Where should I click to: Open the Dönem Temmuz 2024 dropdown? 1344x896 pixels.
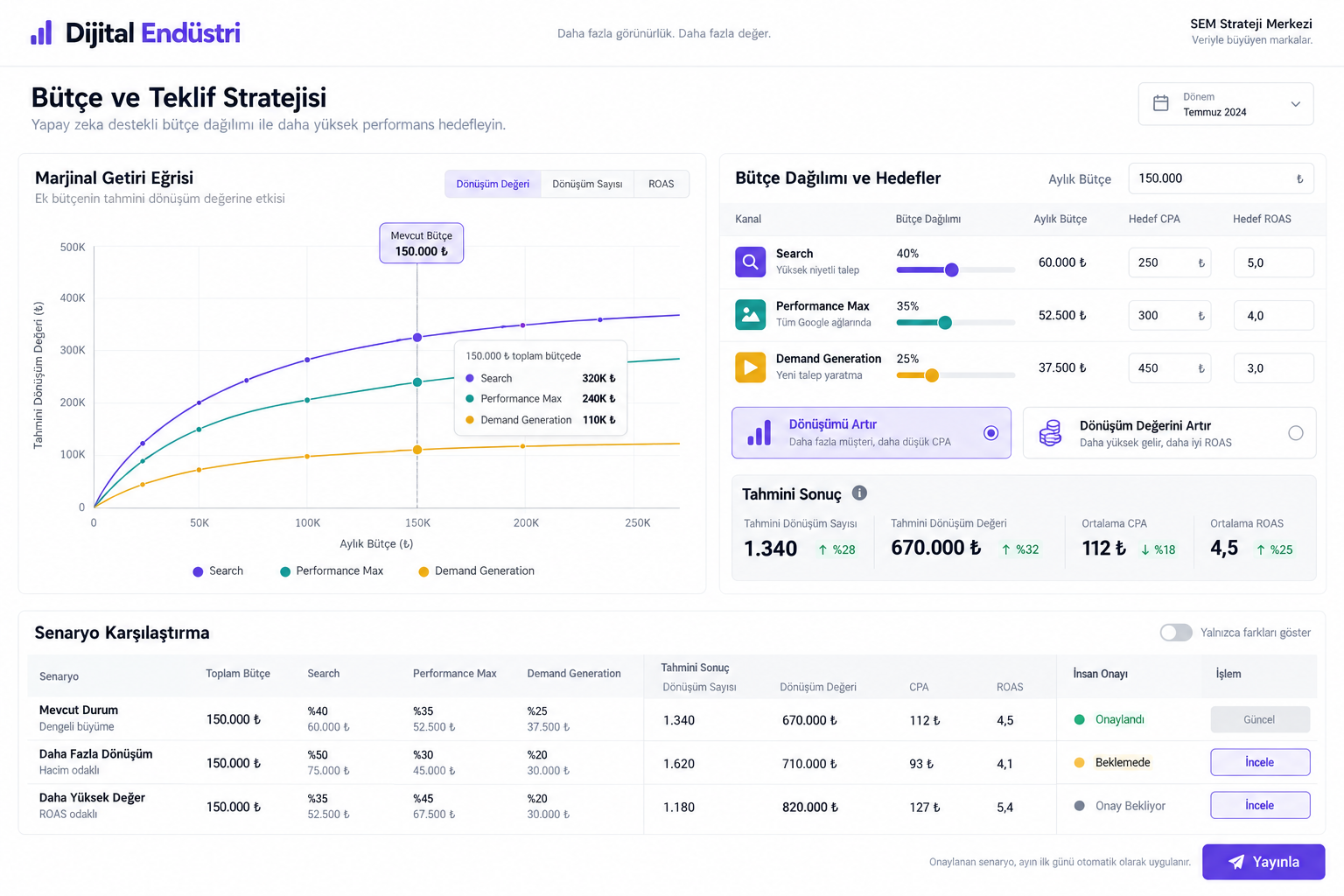pos(1226,104)
